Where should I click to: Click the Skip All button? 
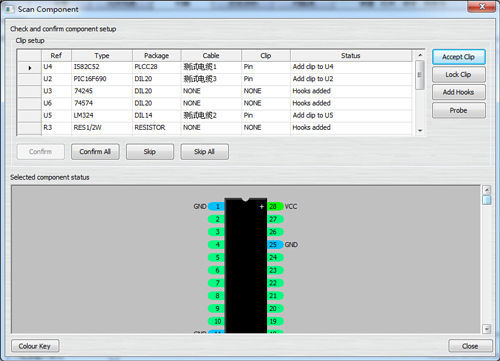pyautogui.click(x=204, y=152)
